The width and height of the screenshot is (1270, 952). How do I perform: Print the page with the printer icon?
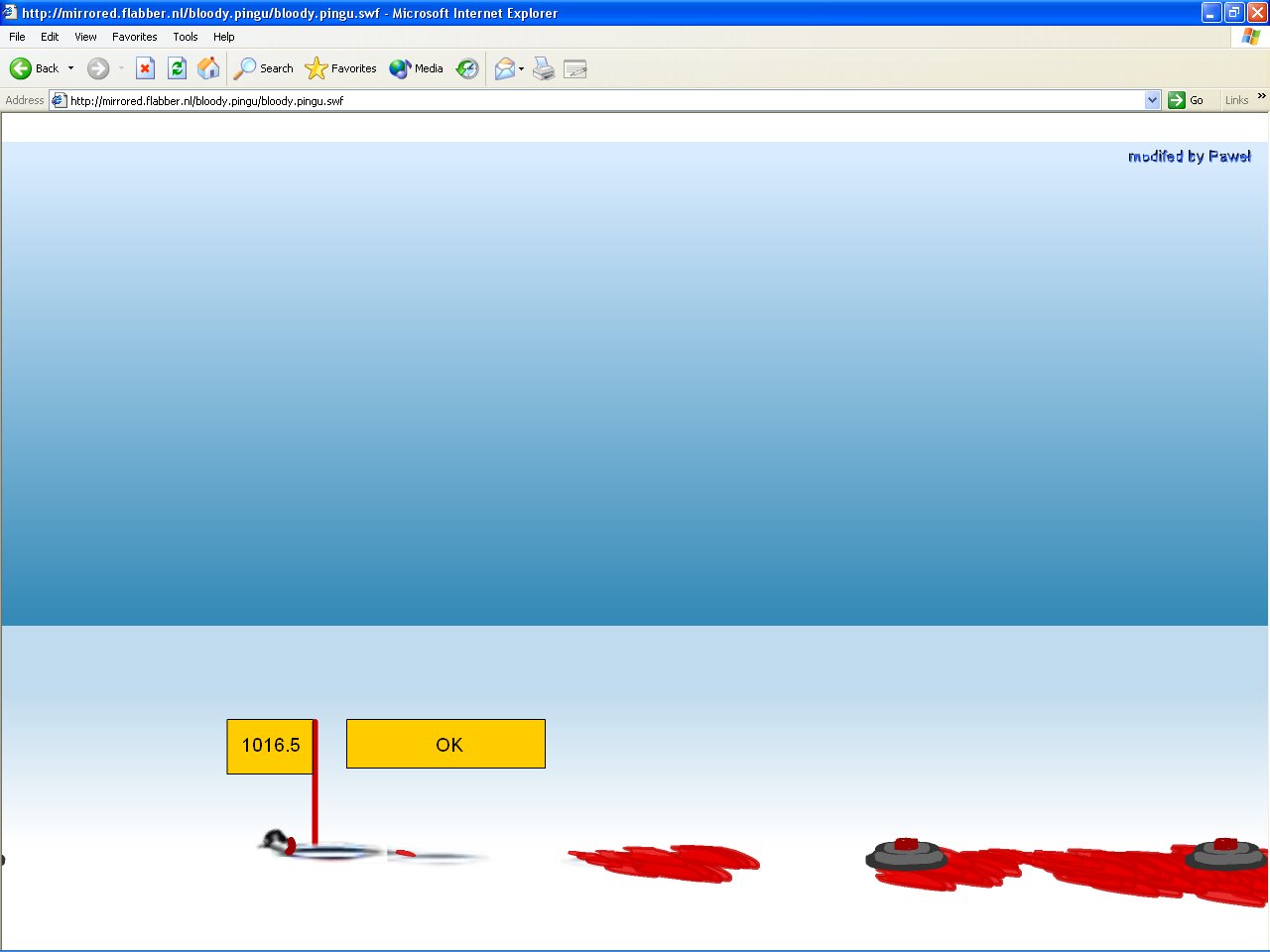point(544,68)
